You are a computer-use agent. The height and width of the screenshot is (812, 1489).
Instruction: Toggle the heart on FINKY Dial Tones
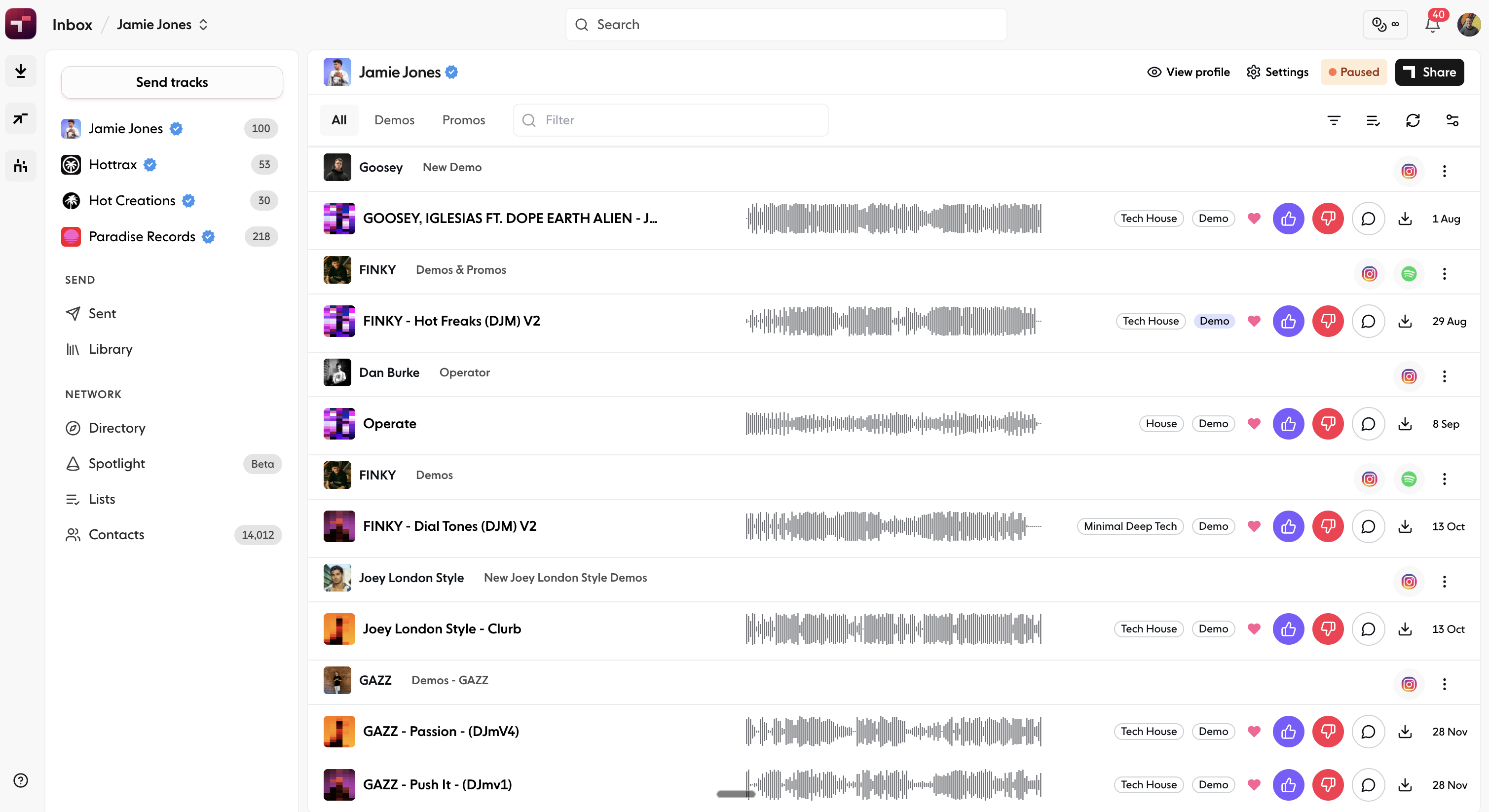(x=1254, y=526)
